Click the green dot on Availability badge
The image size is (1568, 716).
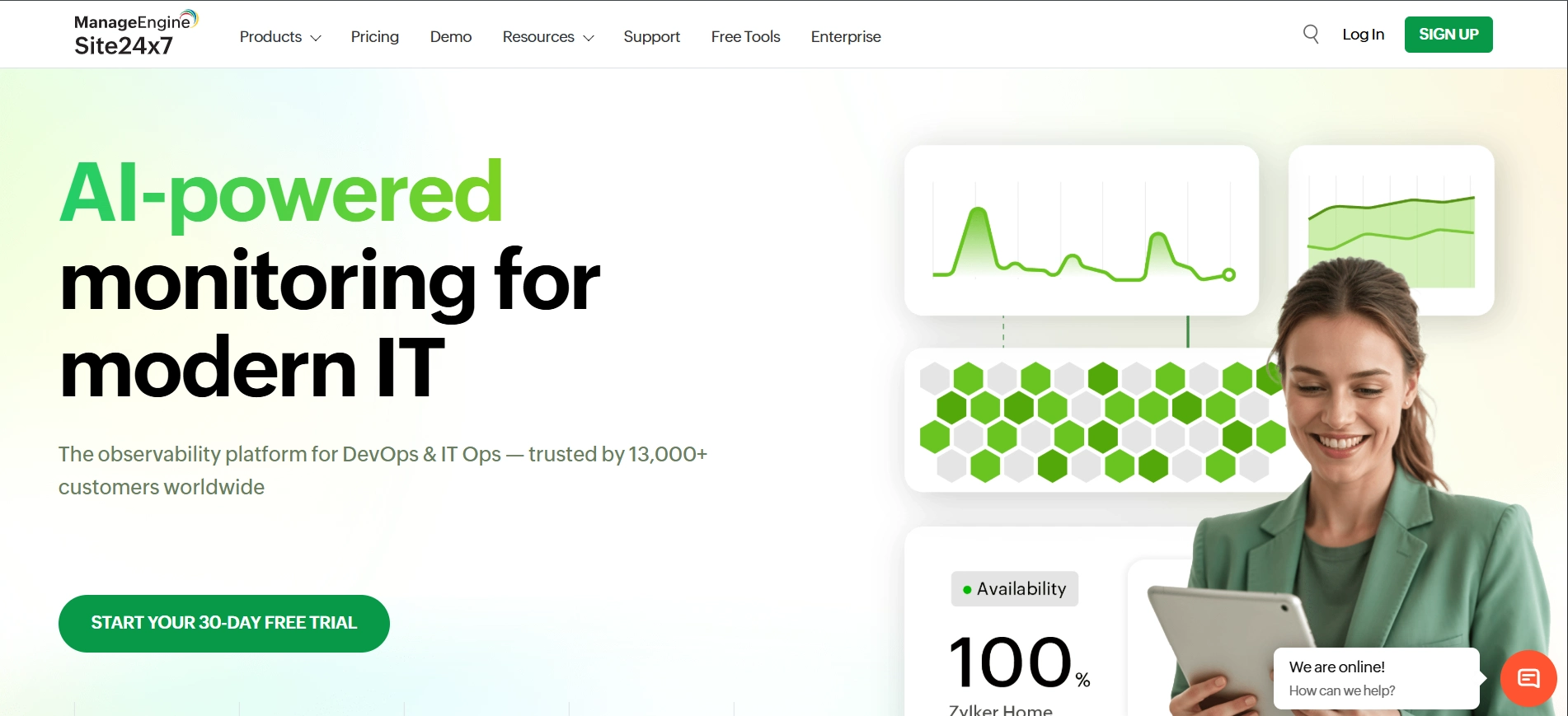pyautogui.click(x=967, y=590)
